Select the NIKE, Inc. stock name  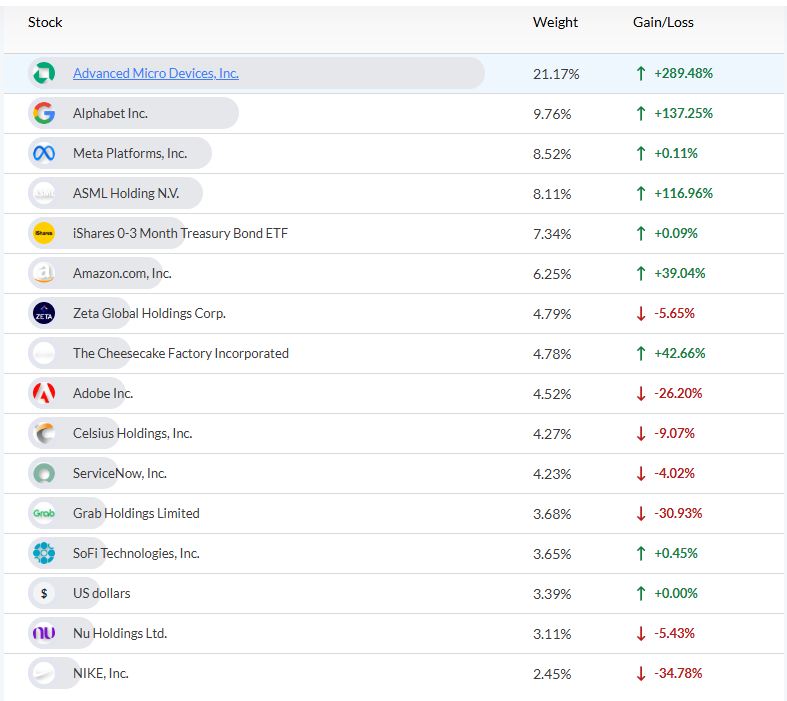[x=101, y=673]
